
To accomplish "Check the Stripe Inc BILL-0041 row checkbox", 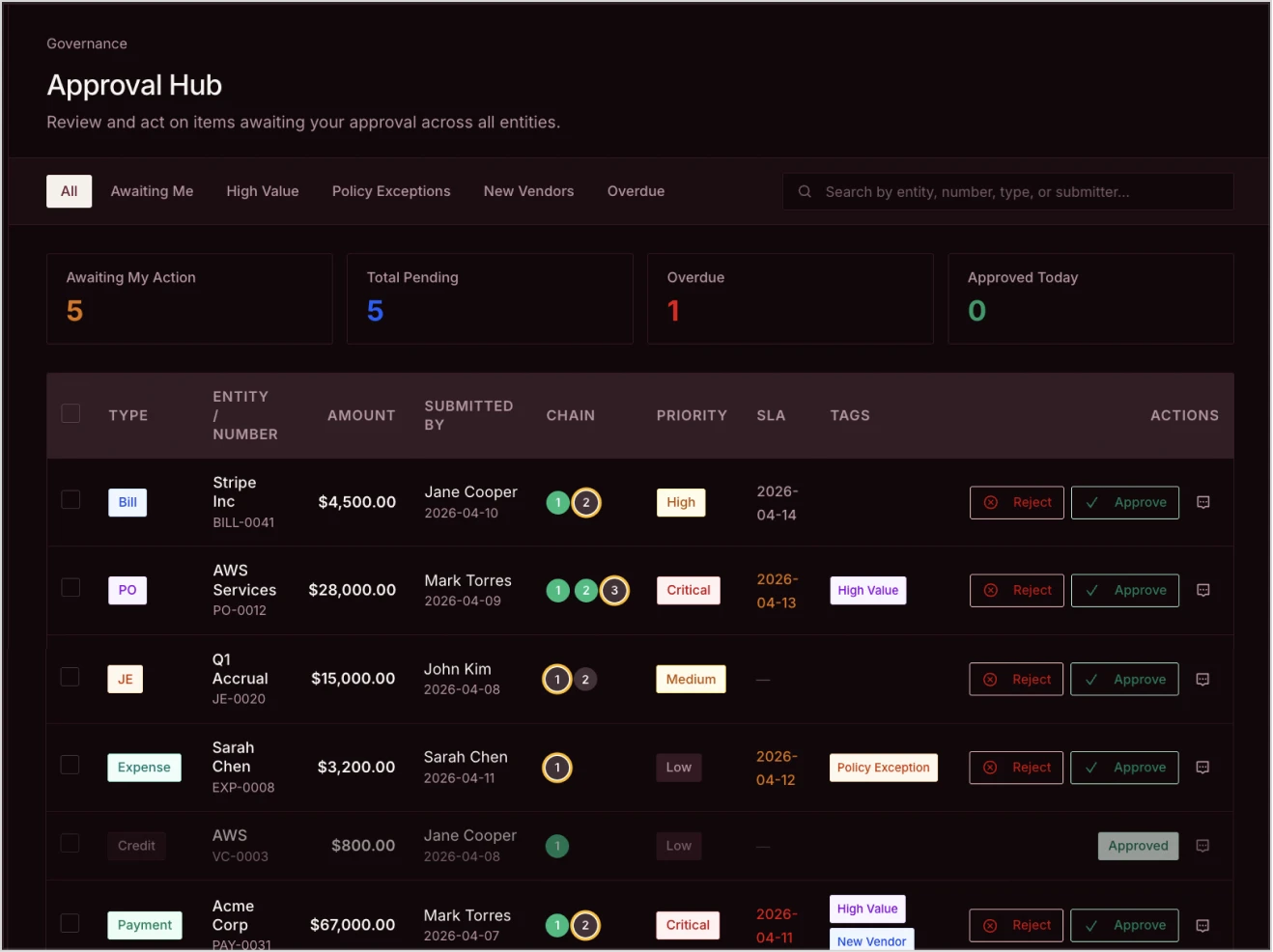I will [71, 499].
